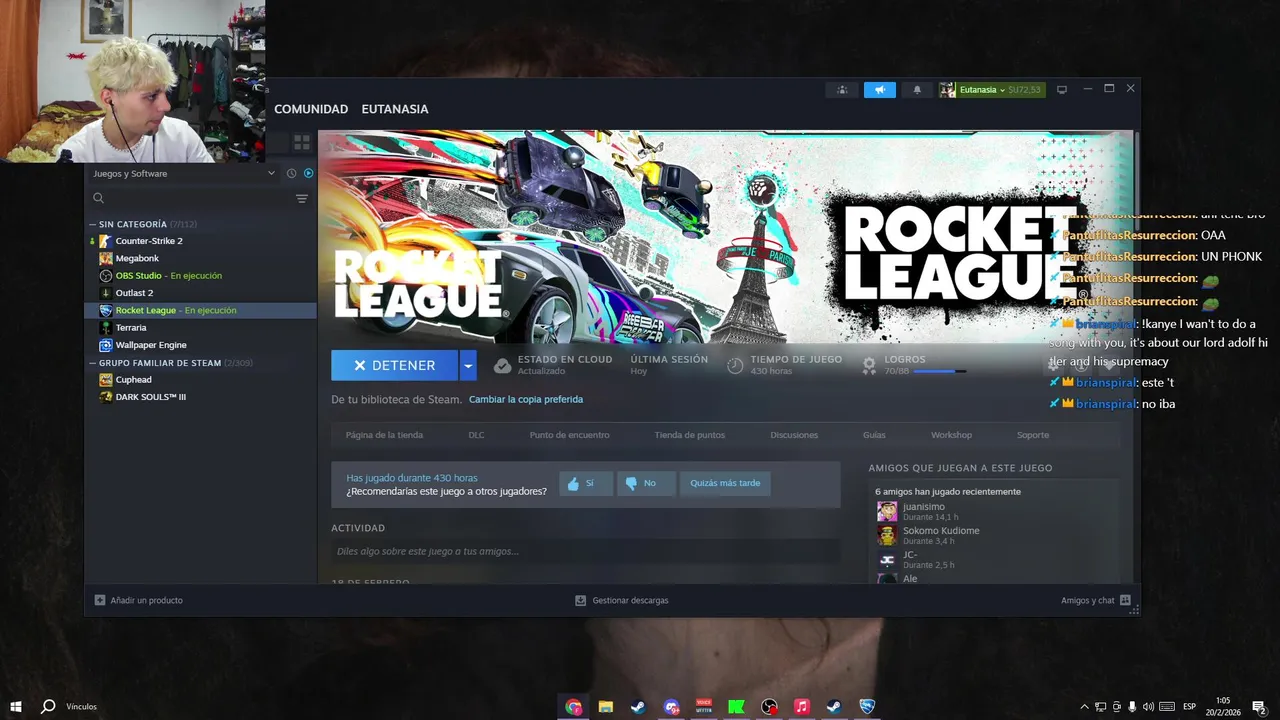The width and height of the screenshot is (1280, 720).
Task: Open advanced library filters icon
Action: click(301, 198)
